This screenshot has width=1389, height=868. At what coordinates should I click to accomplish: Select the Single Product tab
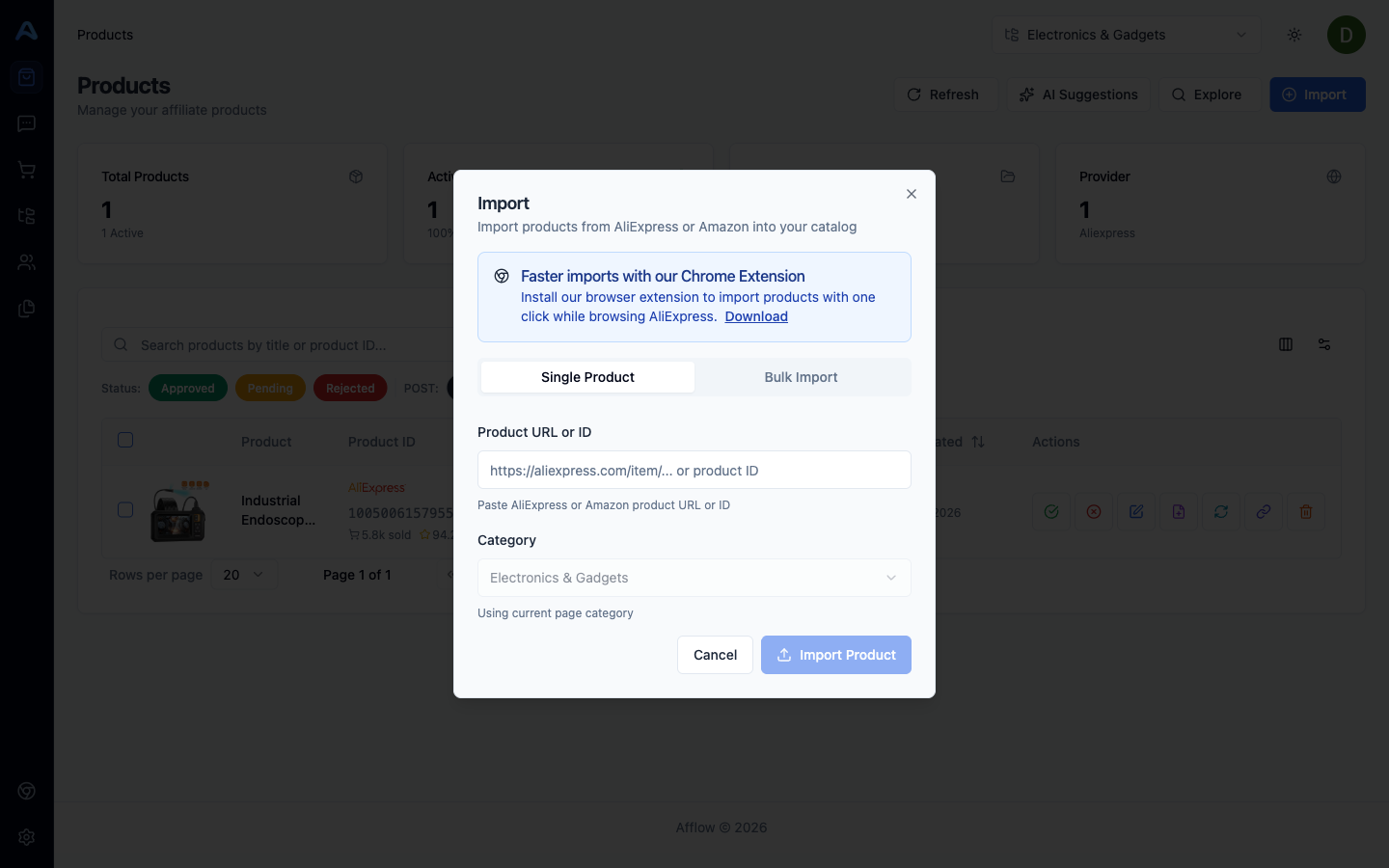pos(587,377)
